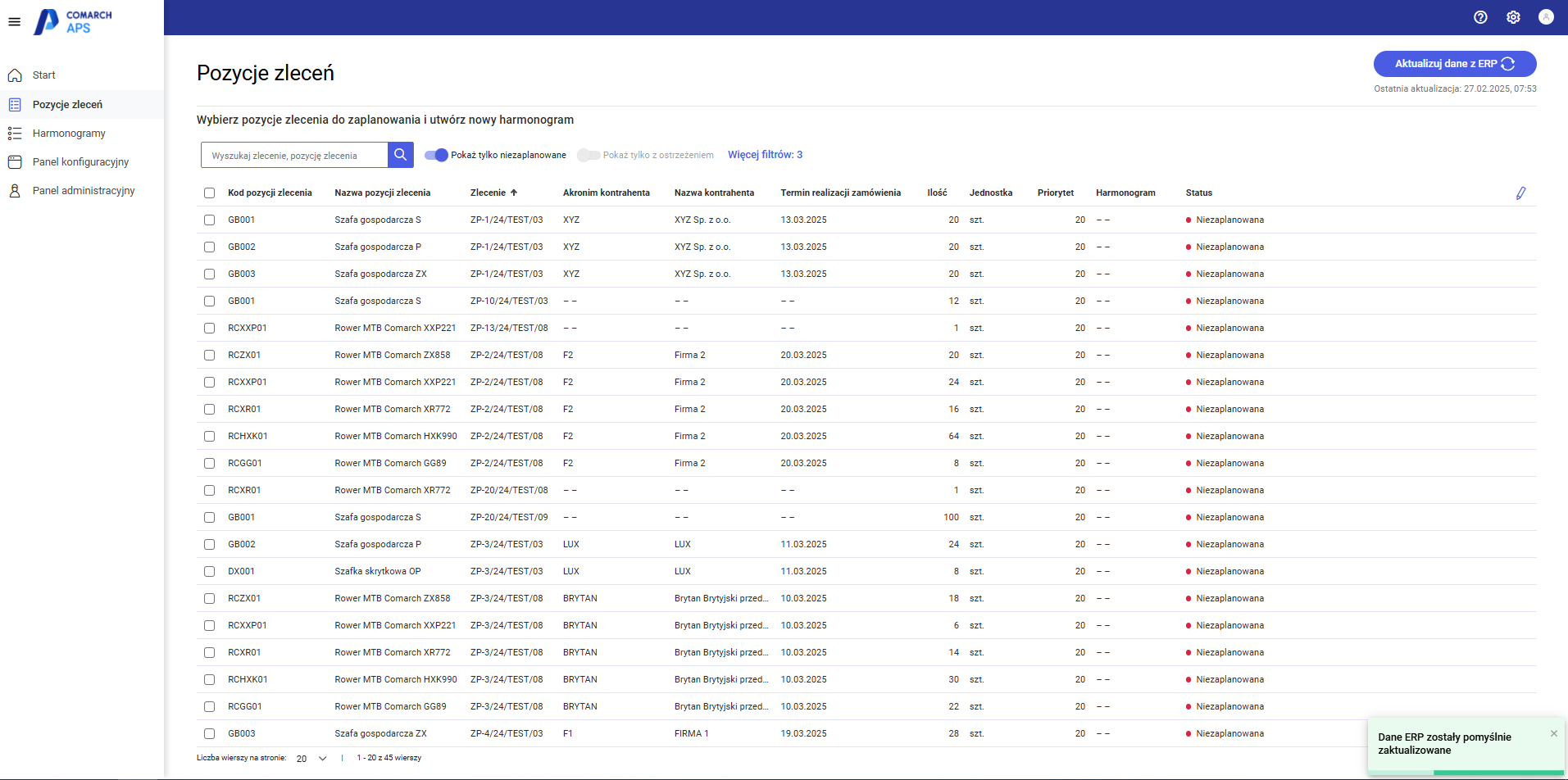The width and height of the screenshot is (1568, 780).
Task: Click the Harmonogramy list icon in sidebar
Action: click(15, 134)
